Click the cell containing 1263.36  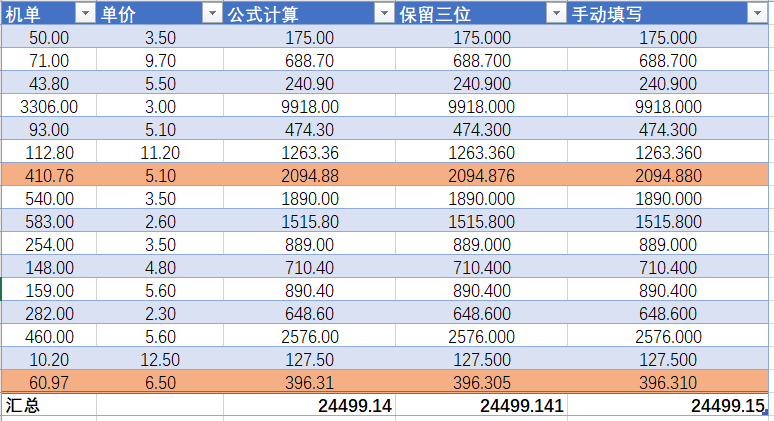tap(310, 153)
